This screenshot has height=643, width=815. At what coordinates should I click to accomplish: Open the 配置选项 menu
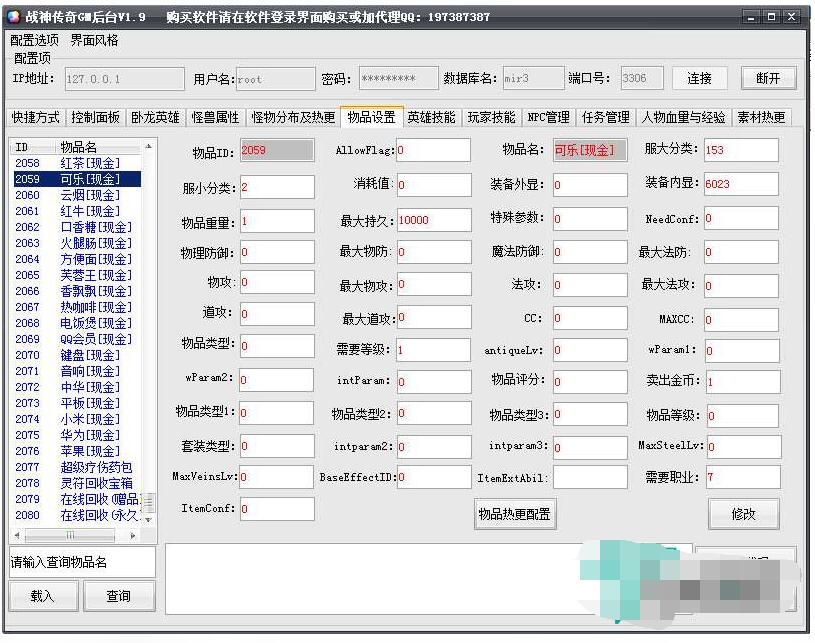click(34, 40)
